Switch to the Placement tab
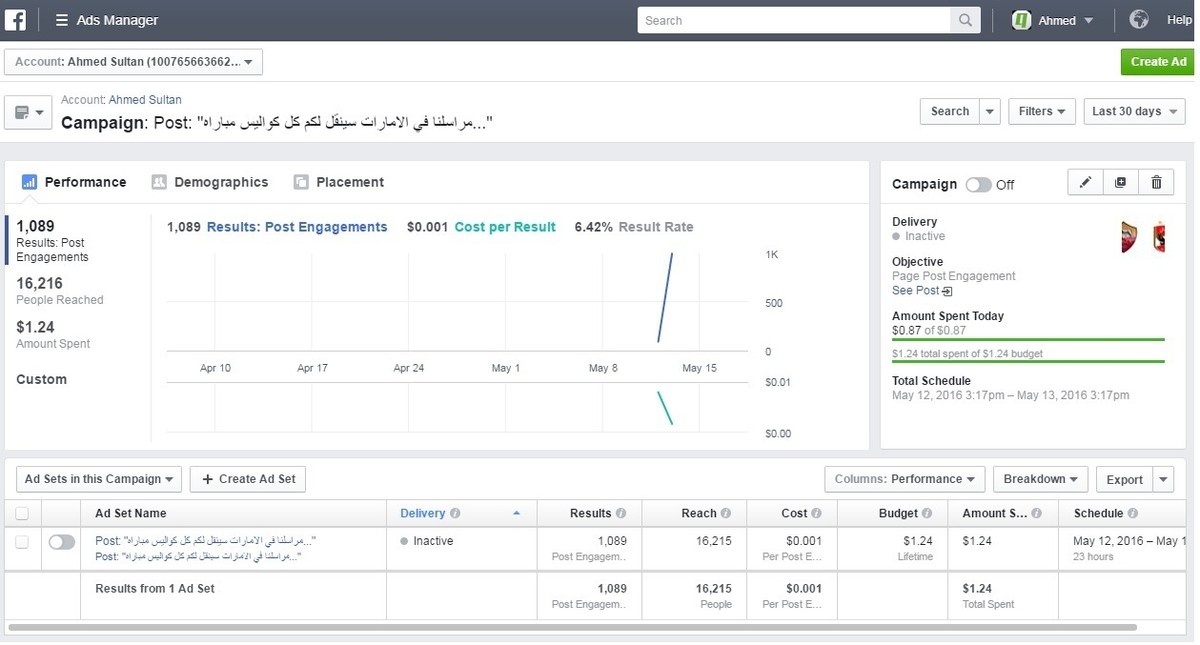The height and width of the screenshot is (645, 1200). pos(339,182)
